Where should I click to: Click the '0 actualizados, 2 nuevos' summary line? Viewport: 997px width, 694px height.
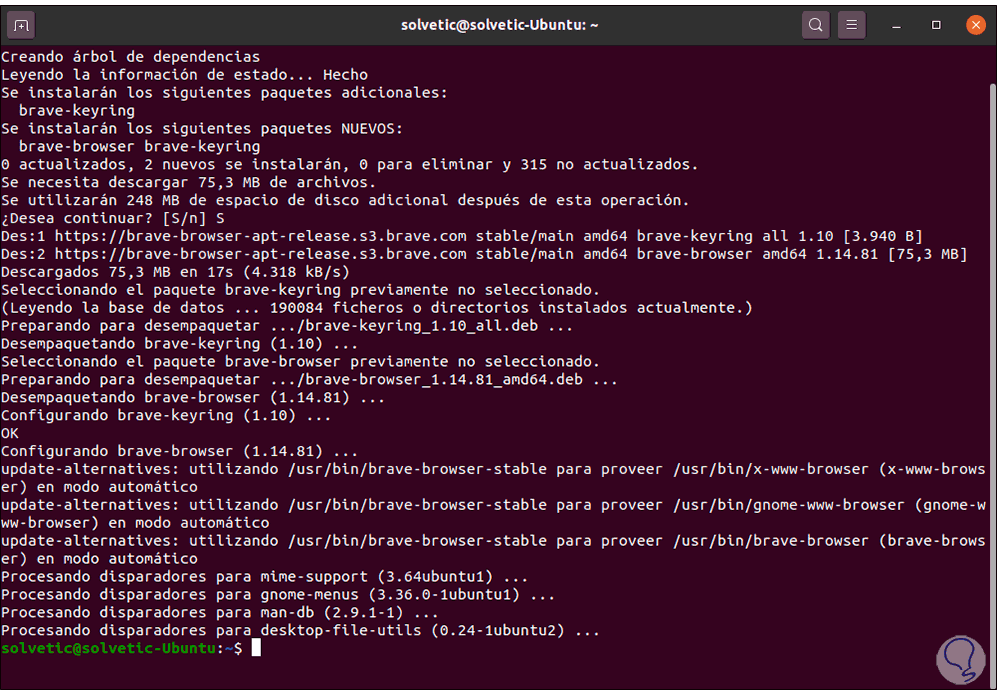[x=350, y=164]
